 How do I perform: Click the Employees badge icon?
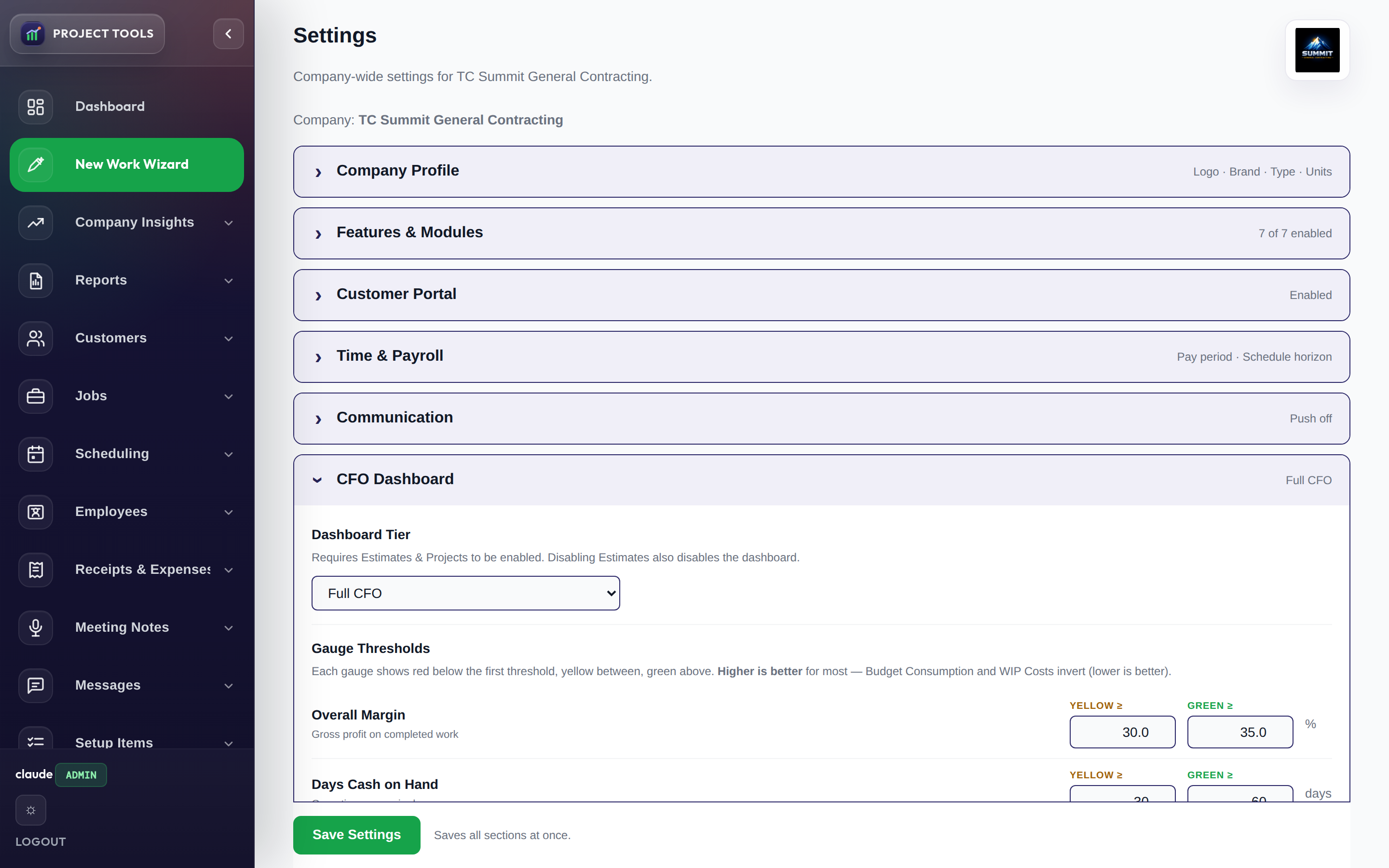[36, 512]
